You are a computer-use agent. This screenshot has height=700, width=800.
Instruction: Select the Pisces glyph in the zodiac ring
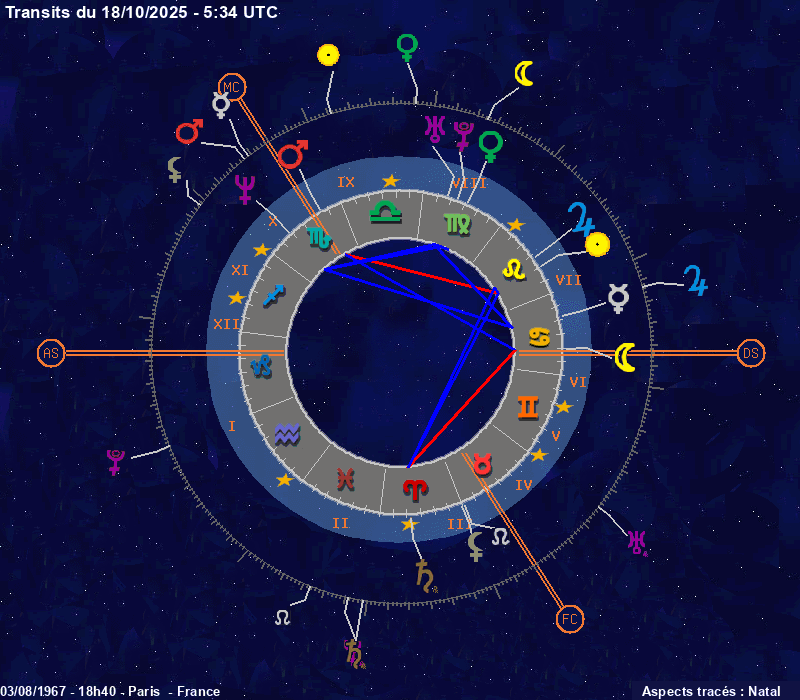click(344, 479)
